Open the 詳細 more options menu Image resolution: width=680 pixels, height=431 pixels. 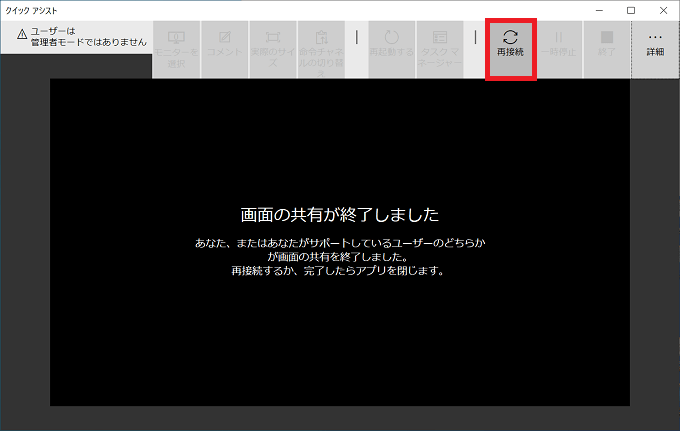[655, 49]
